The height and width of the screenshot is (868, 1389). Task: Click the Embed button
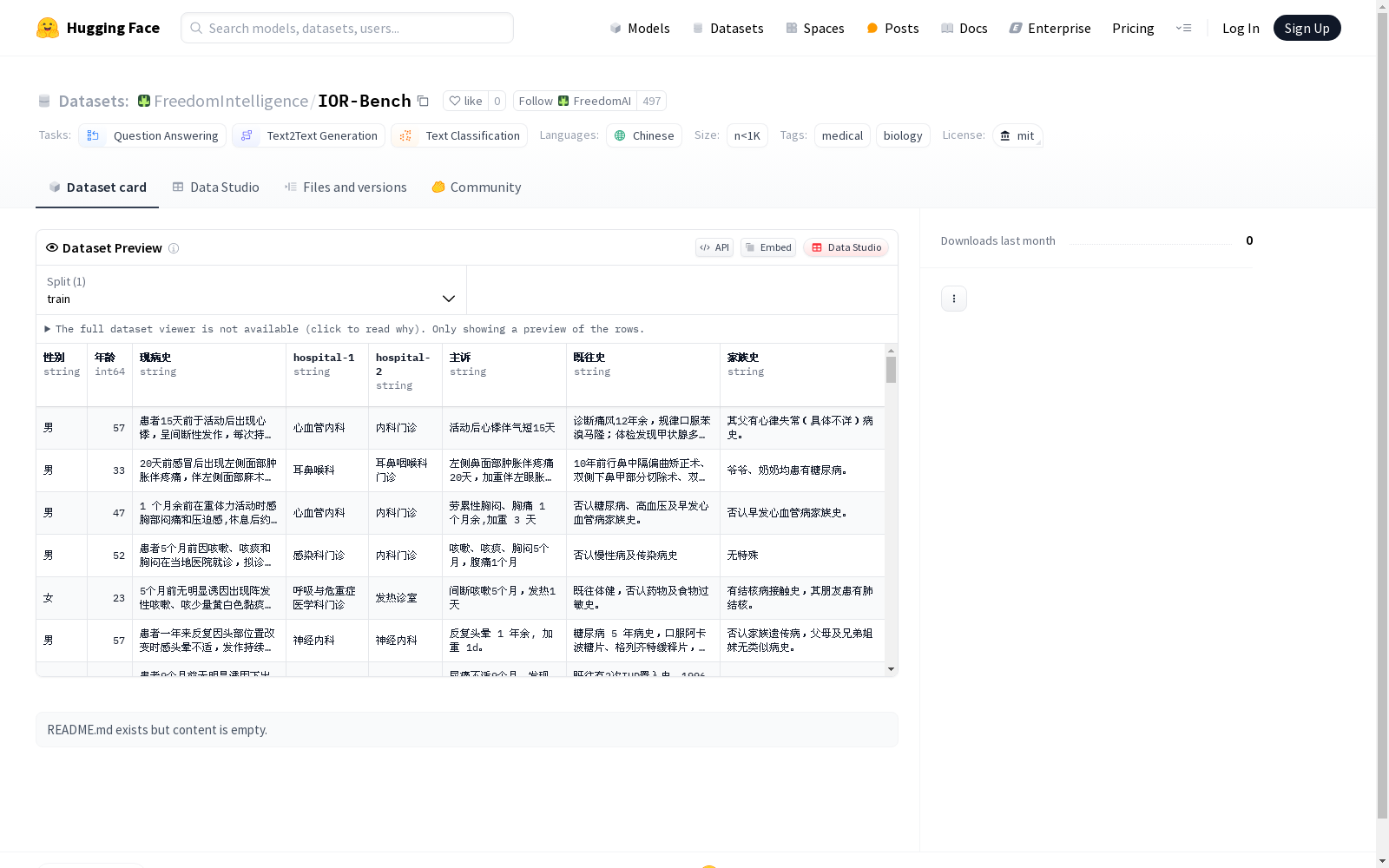pyautogui.click(x=768, y=247)
